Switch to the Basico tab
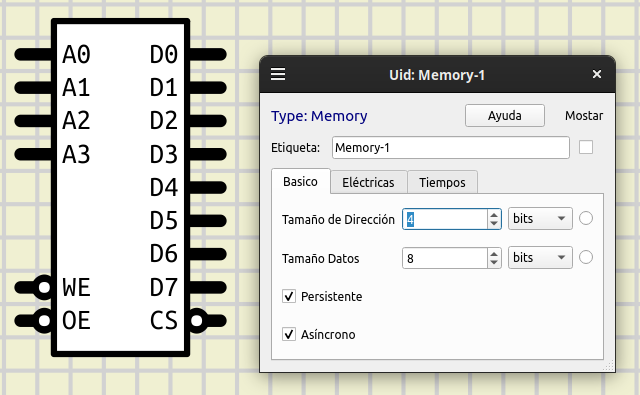Image resolution: width=640 pixels, height=395 pixels. 300,182
